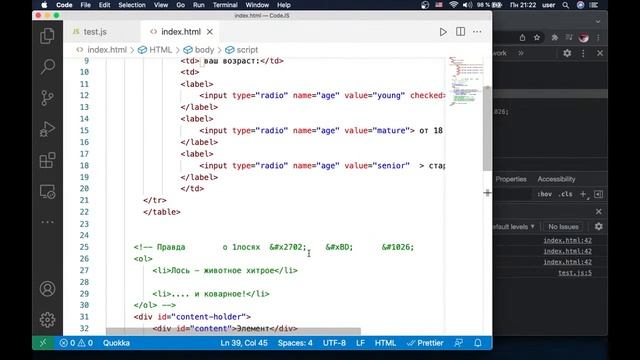The height and width of the screenshot is (360, 640).
Task: Click editor horizontal scrollbar
Action: (233, 330)
